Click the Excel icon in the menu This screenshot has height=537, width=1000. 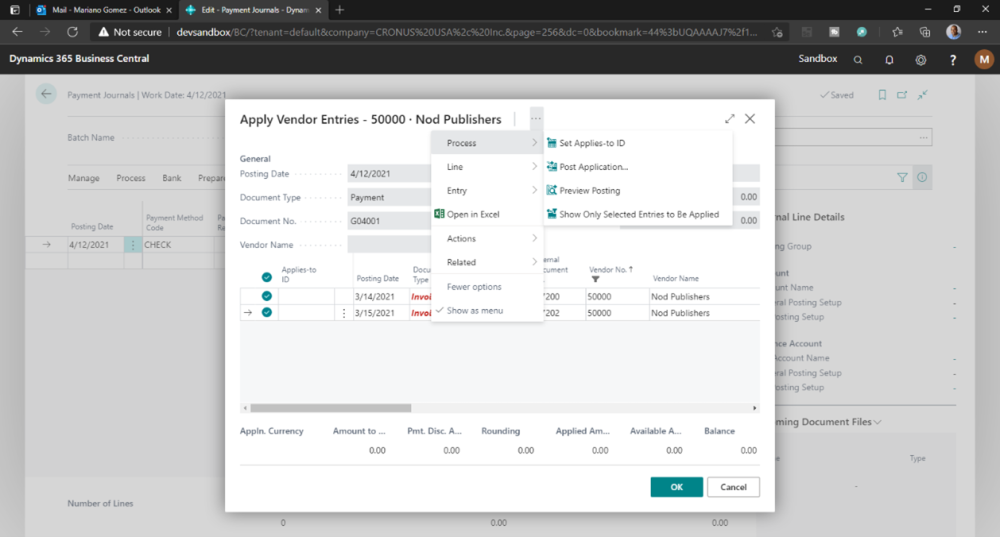tap(439, 214)
